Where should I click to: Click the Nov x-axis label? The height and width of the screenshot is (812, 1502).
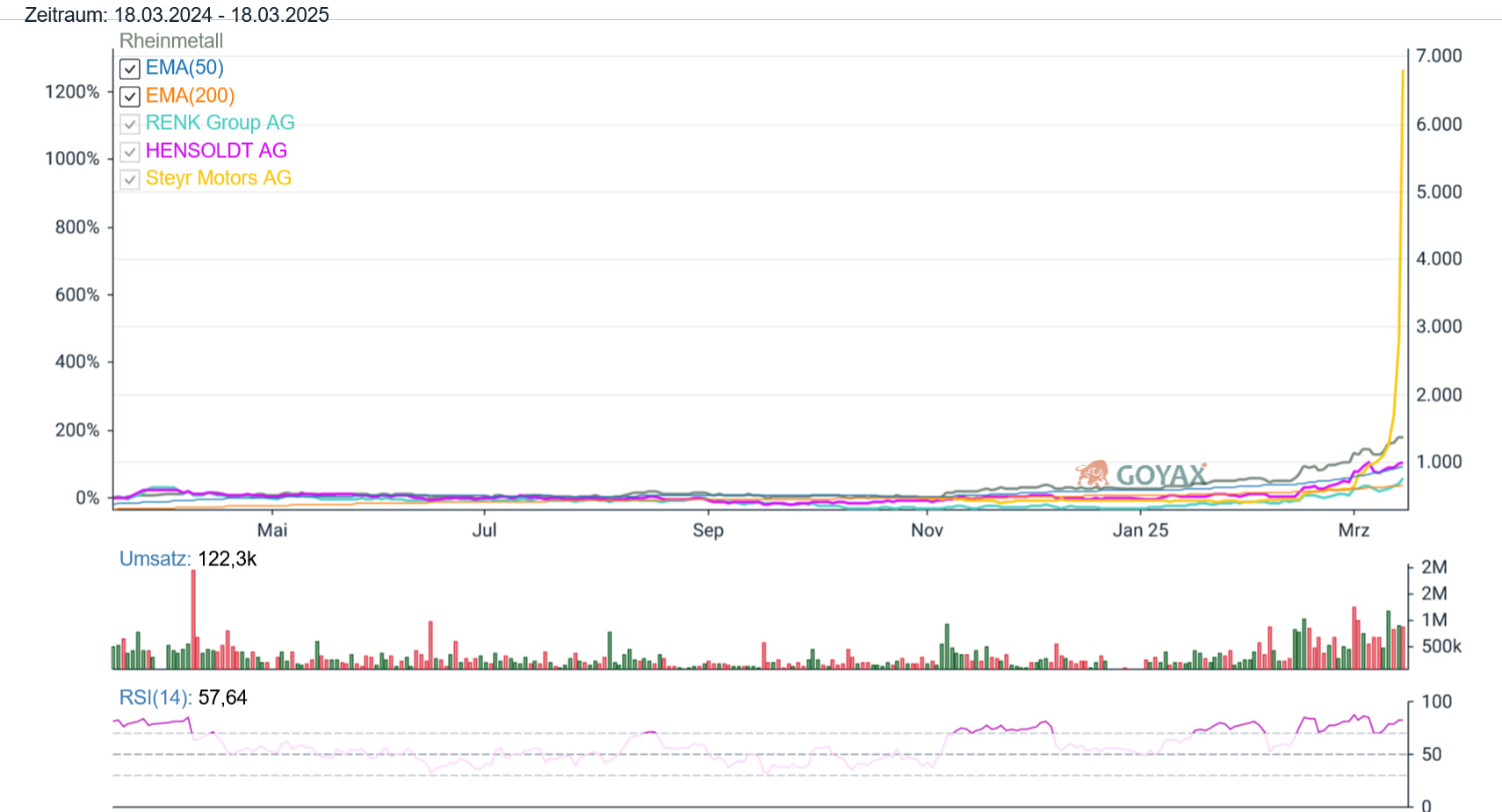click(x=927, y=530)
